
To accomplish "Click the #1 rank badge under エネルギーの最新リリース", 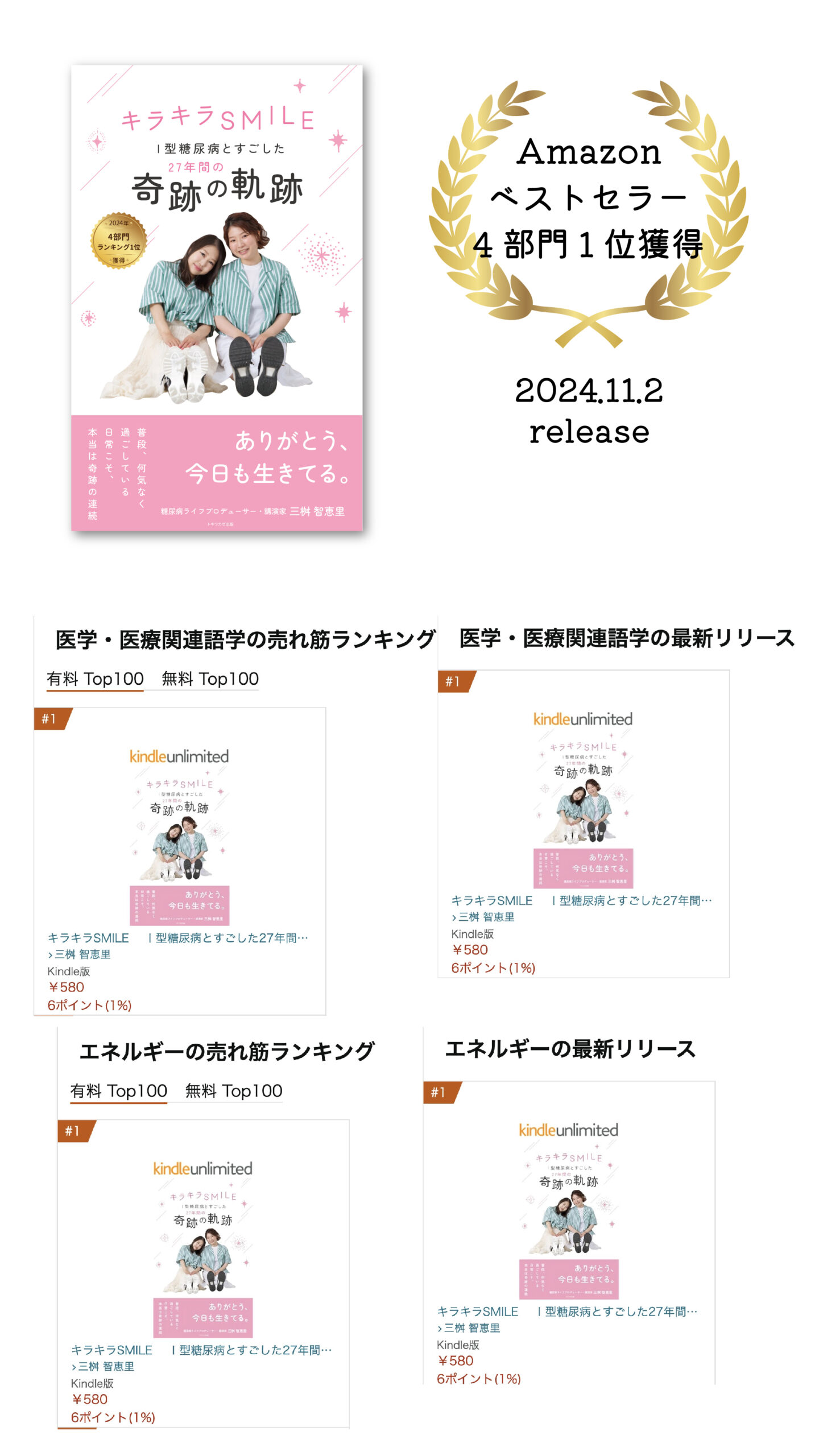I will pyautogui.click(x=441, y=1092).
